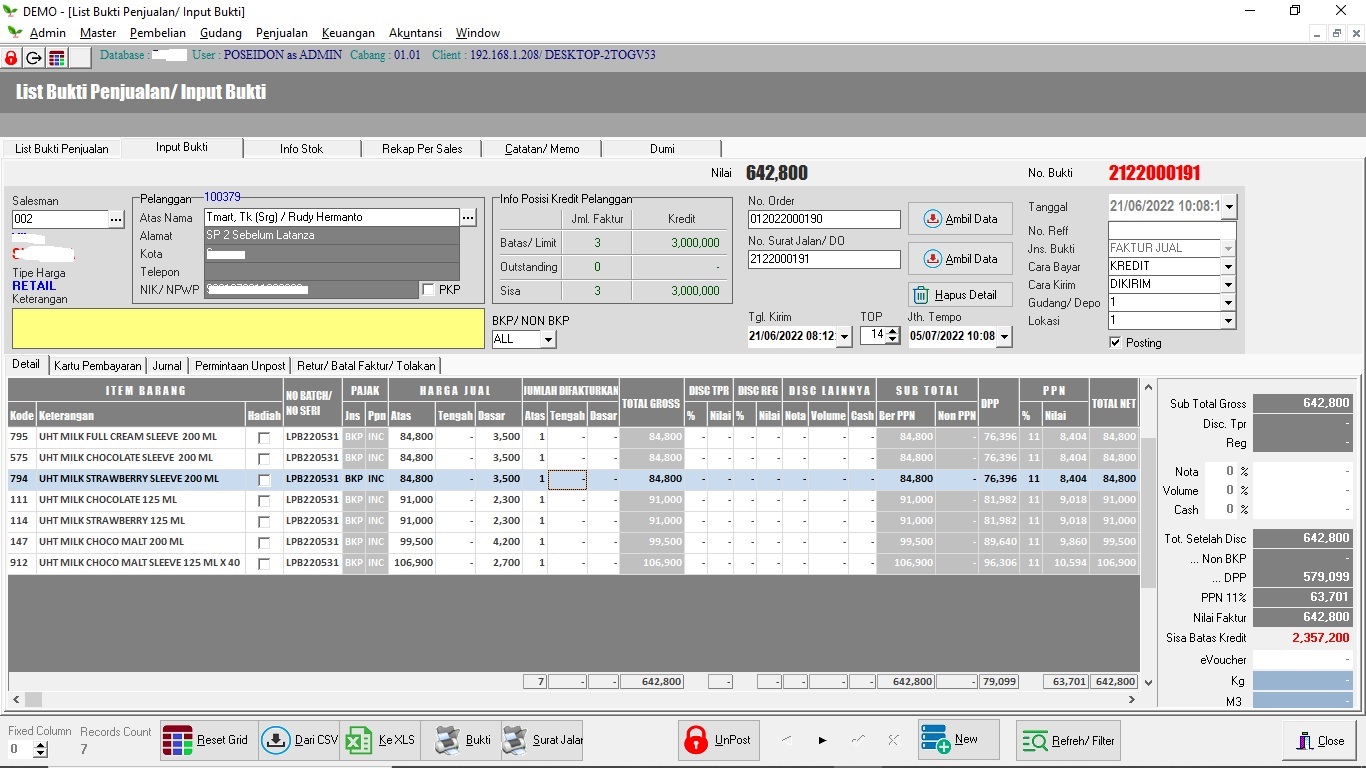Click the Reset Grid button icon
The width and height of the screenshot is (1366, 768).
pos(178,741)
